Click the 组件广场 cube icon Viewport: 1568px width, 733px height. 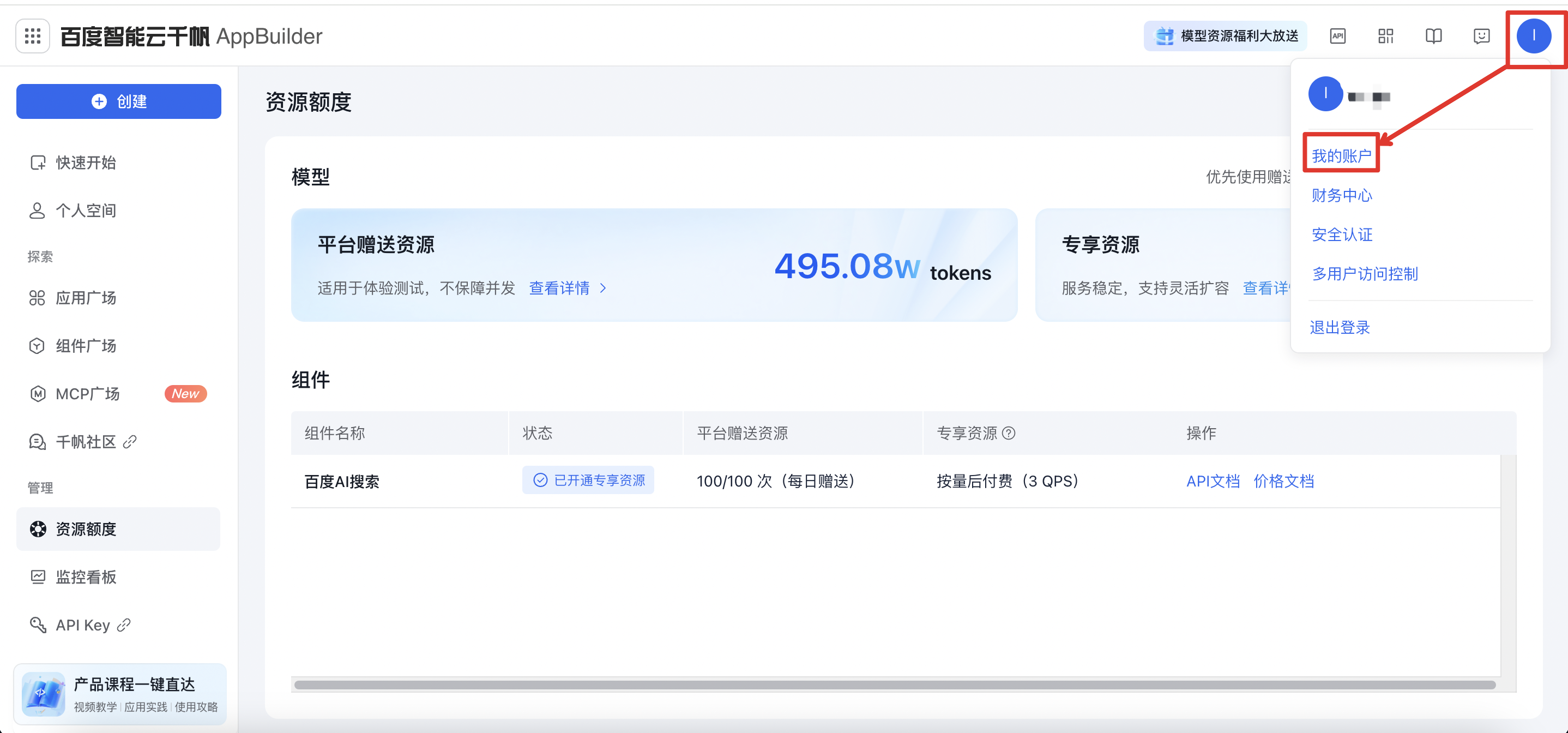tap(37, 346)
